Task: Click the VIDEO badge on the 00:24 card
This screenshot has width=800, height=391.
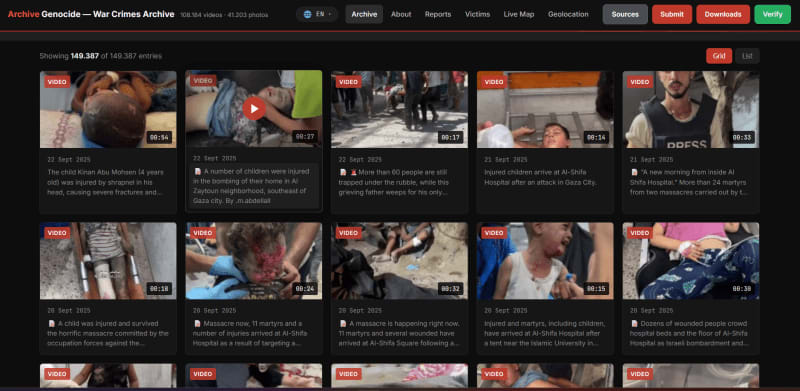Action: click(203, 233)
